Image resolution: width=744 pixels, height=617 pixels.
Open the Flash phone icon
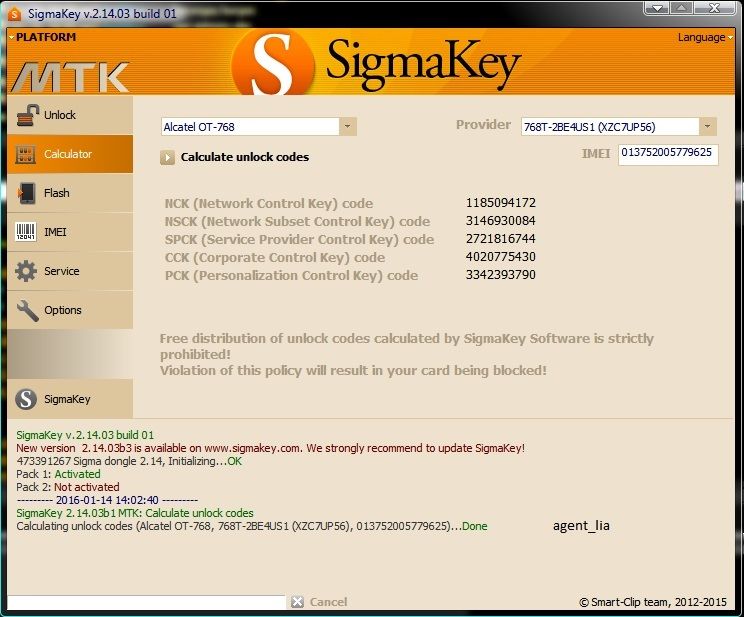pyautogui.click(x=26, y=193)
